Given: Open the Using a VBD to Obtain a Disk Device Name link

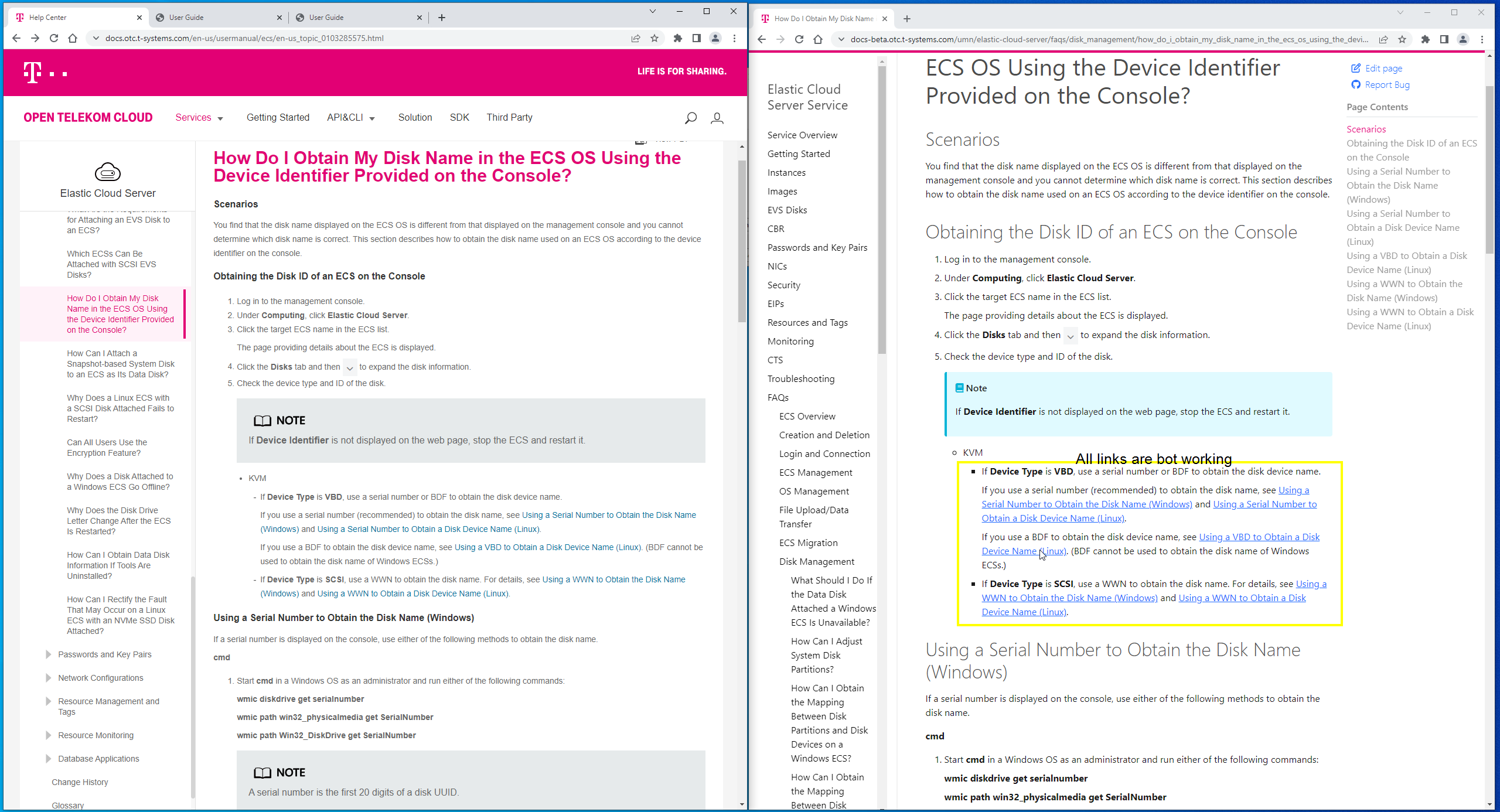Looking at the screenshot, I should (1260, 537).
